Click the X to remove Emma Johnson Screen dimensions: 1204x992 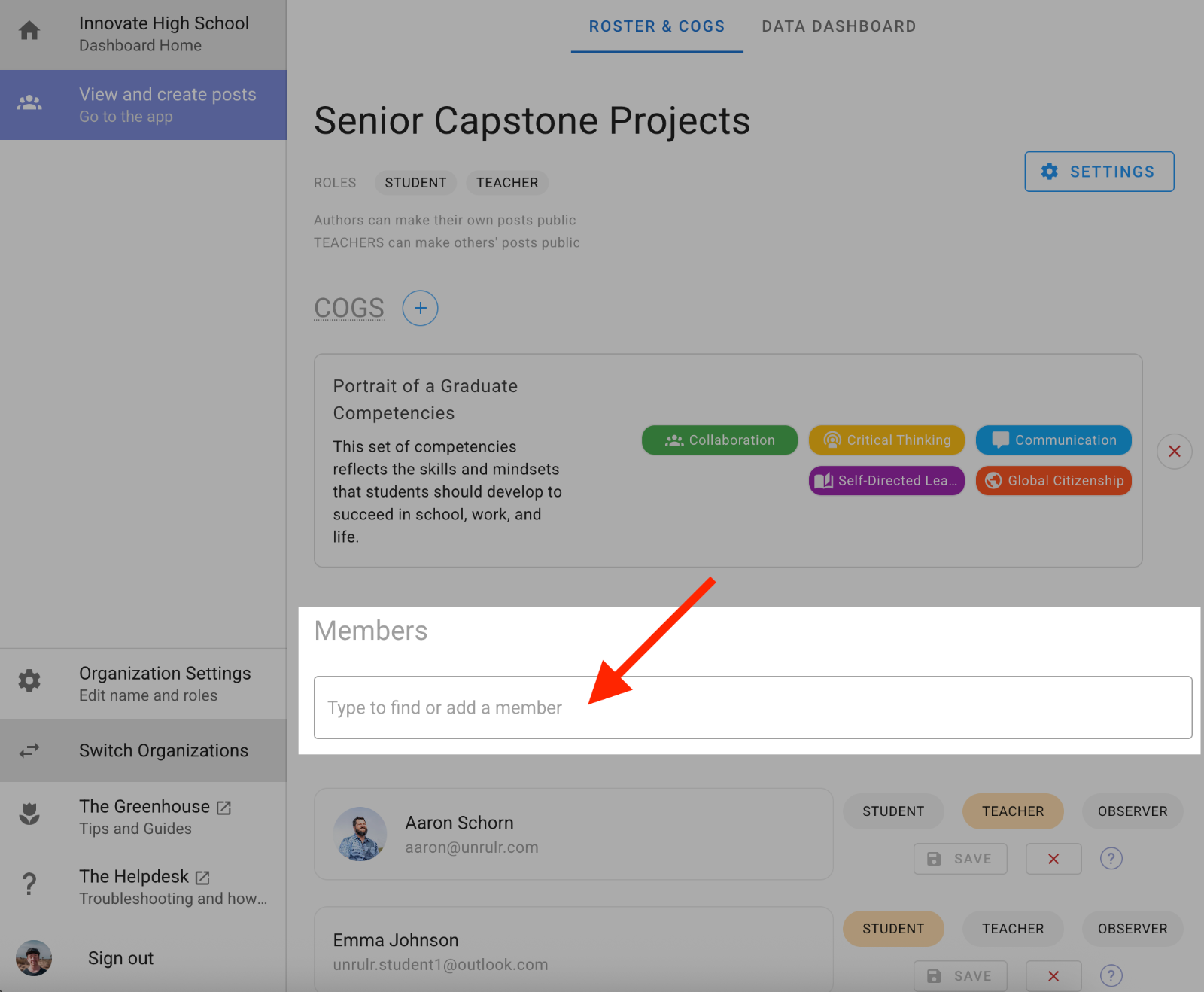1053,975
